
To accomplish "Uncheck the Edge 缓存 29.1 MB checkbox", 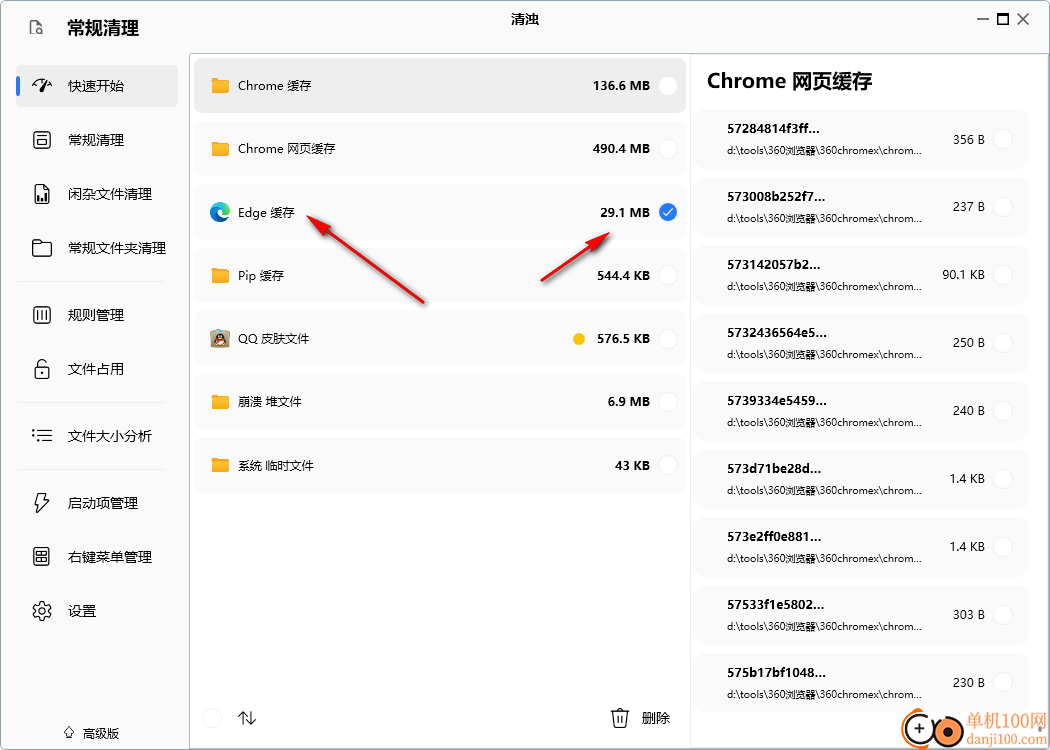I will [x=668, y=212].
